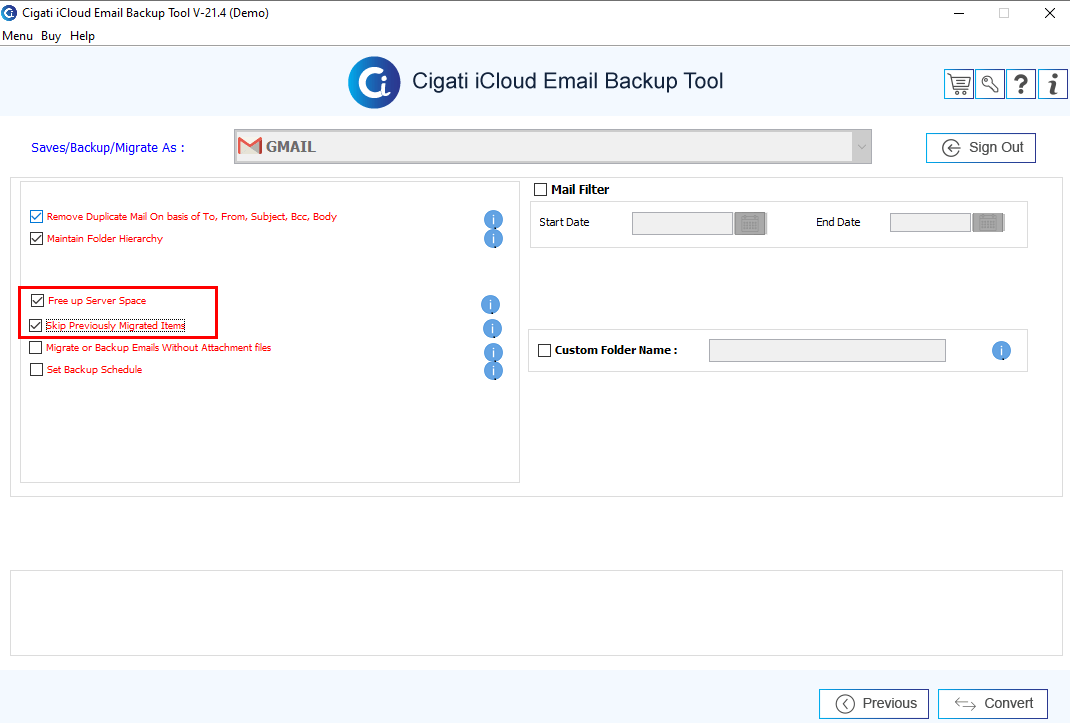Uncheck Maintain Folder Hierarchy
Image resolution: width=1070 pixels, height=723 pixels.
coord(36,238)
